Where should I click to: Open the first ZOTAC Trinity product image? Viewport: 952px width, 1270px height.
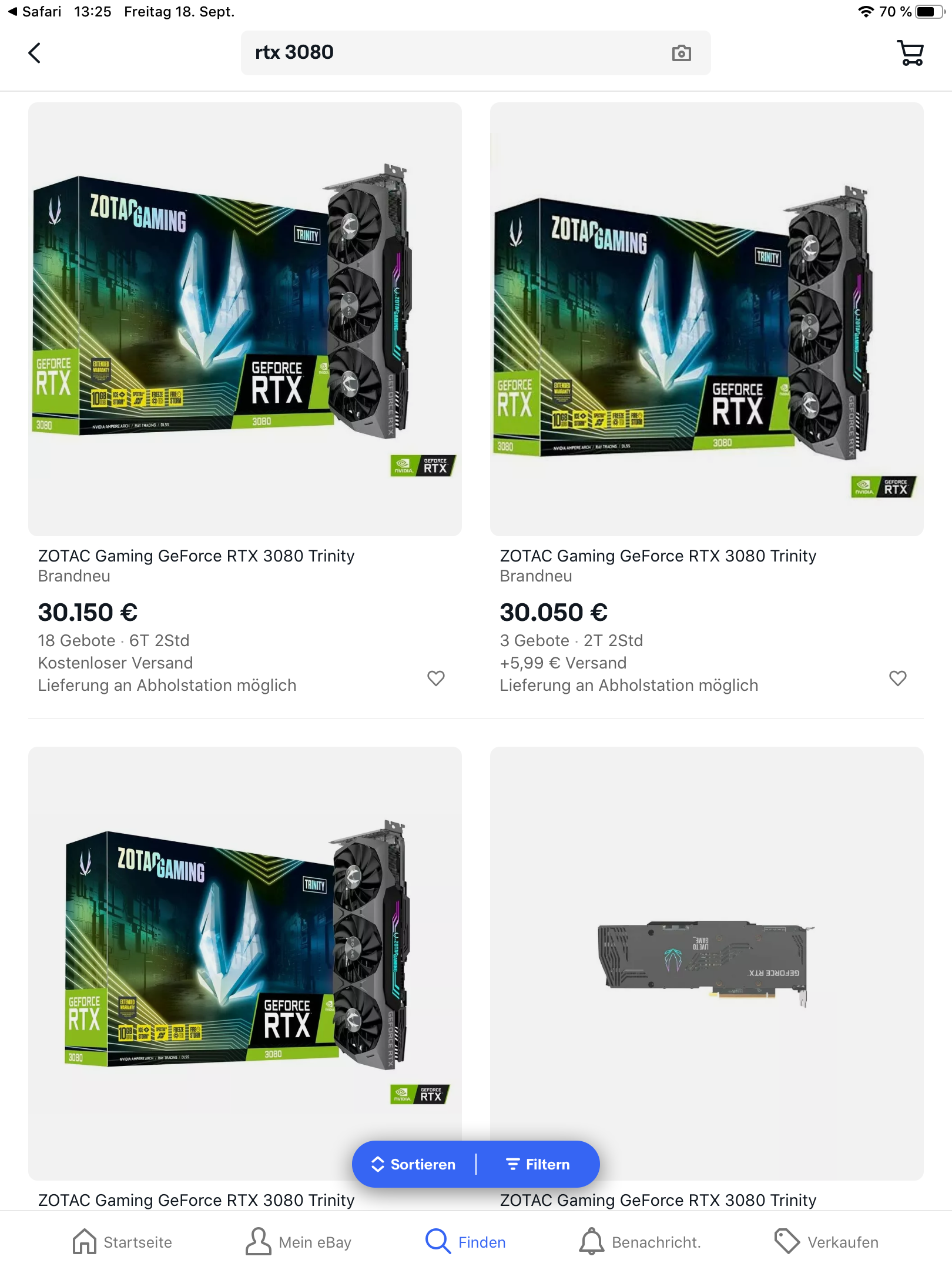coord(245,319)
